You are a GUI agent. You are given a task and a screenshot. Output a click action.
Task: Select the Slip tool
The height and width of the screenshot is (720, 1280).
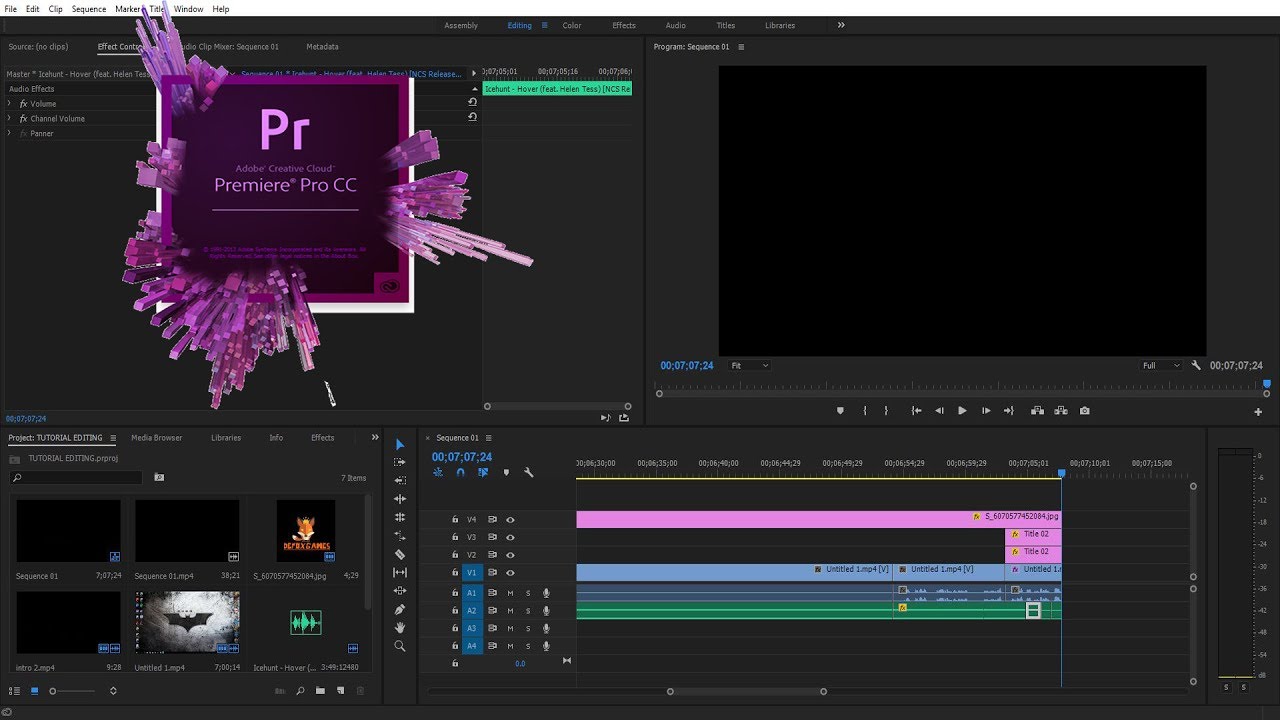400,572
